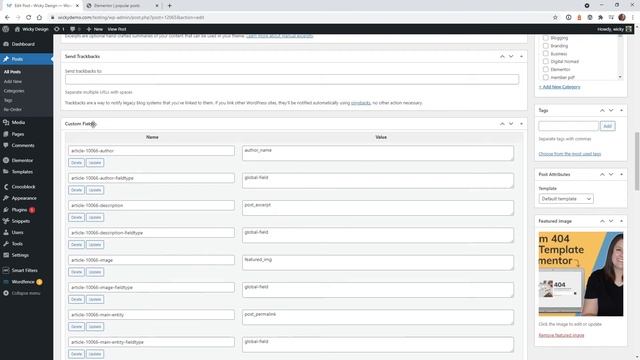The height and width of the screenshot is (360, 640).
Task: Click the Remove featured image link
Action: [561, 335]
